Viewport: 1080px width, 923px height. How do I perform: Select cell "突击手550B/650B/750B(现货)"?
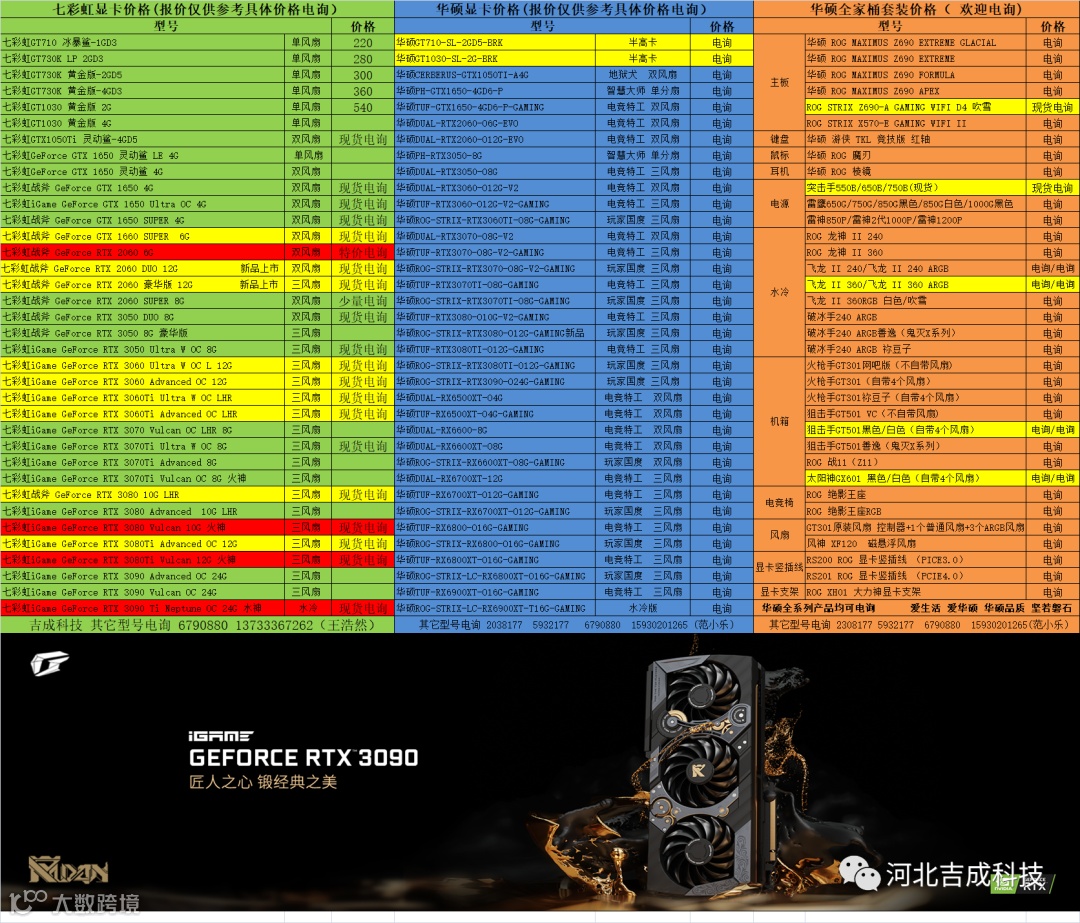[x=915, y=188]
